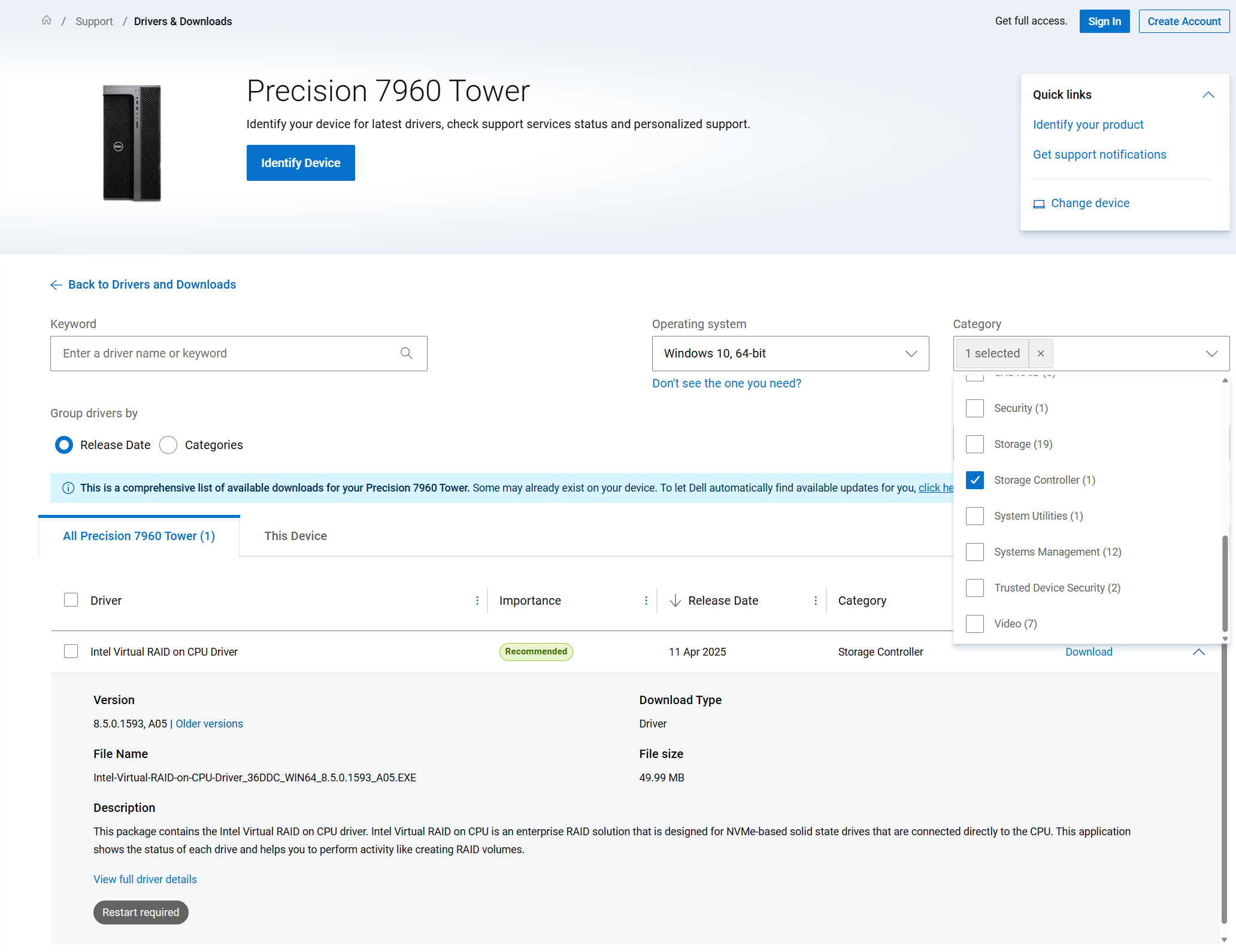Image resolution: width=1236 pixels, height=952 pixels.
Task: Click the Importance column header
Action: click(530, 601)
